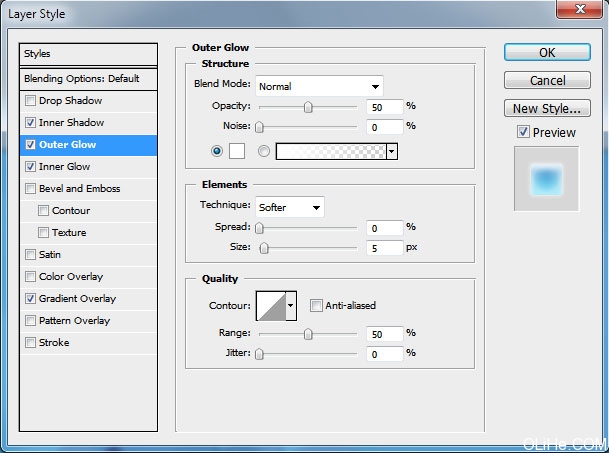Screen dimensions: 609x453
Task: Uncheck the Preview checkbox
Action: click(523, 132)
